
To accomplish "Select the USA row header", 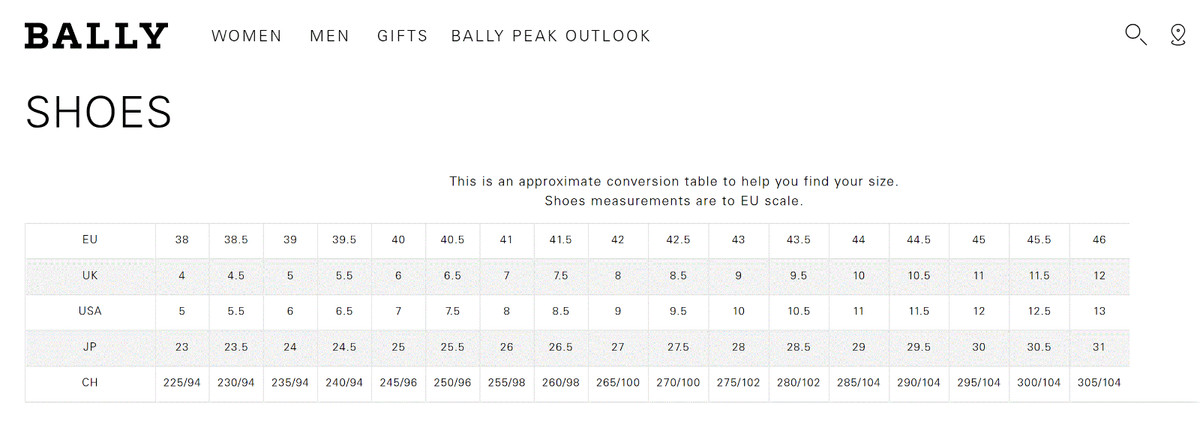I will pyautogui.click(x=90, y=312).
